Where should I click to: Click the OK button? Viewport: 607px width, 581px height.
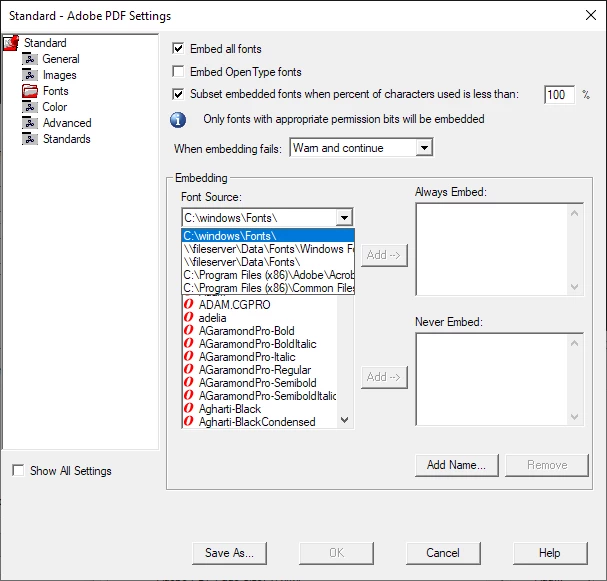click(336, 553)
